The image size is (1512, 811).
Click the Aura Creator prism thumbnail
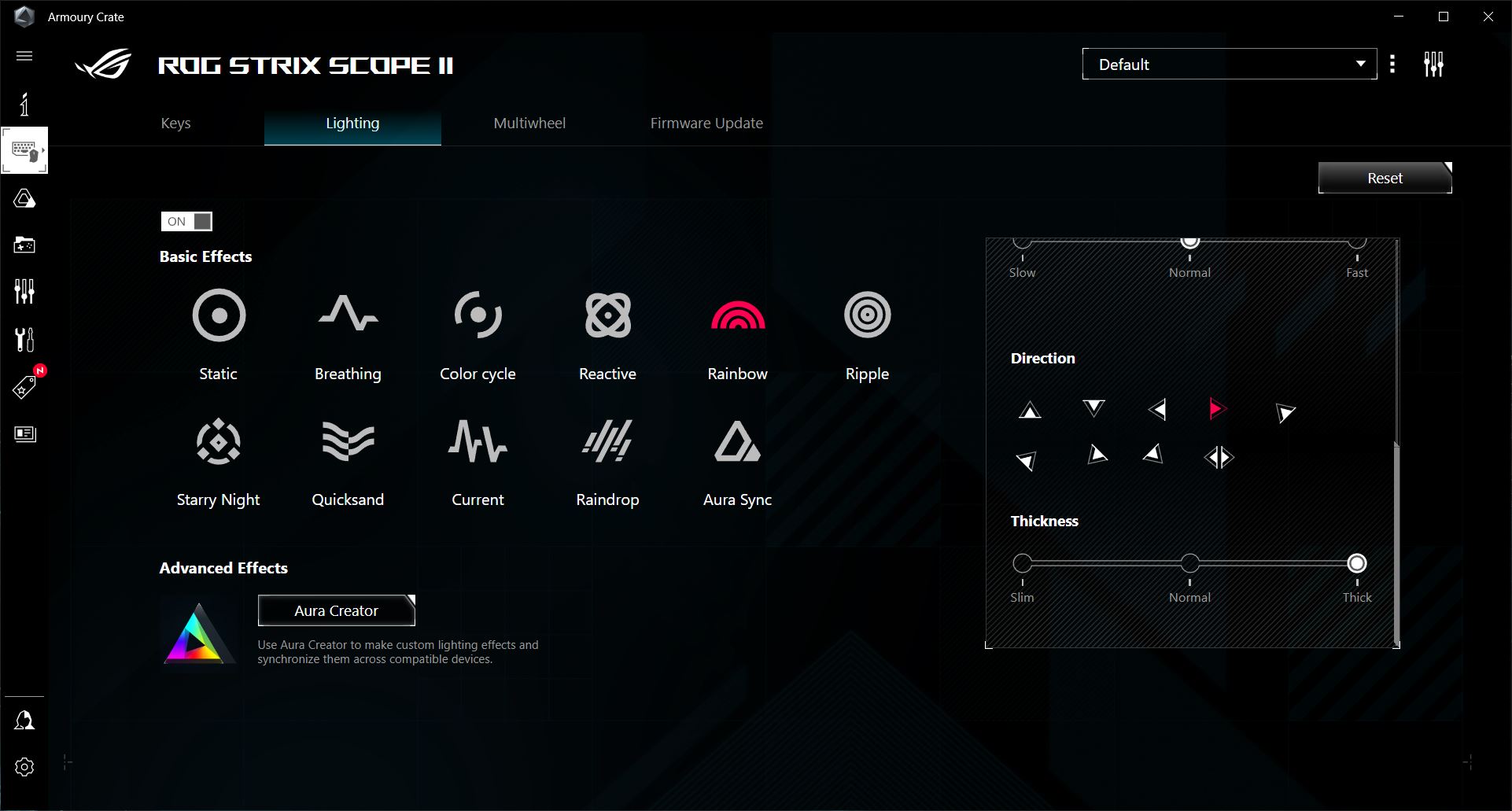pyautogui.click(x=198, y=633)
